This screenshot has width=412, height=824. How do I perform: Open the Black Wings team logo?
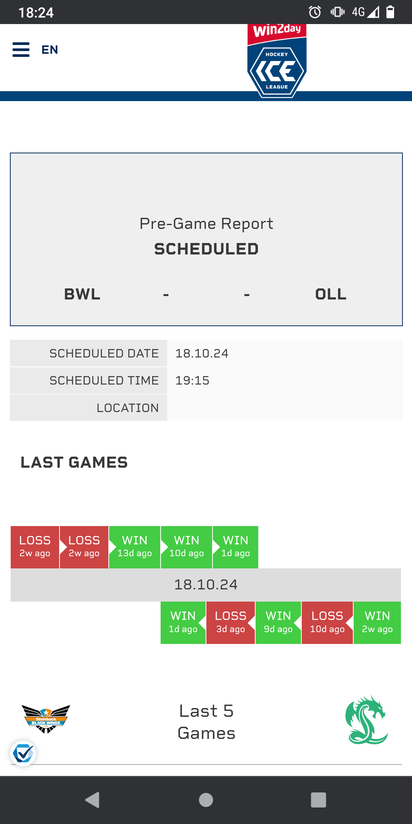point(46,718)
